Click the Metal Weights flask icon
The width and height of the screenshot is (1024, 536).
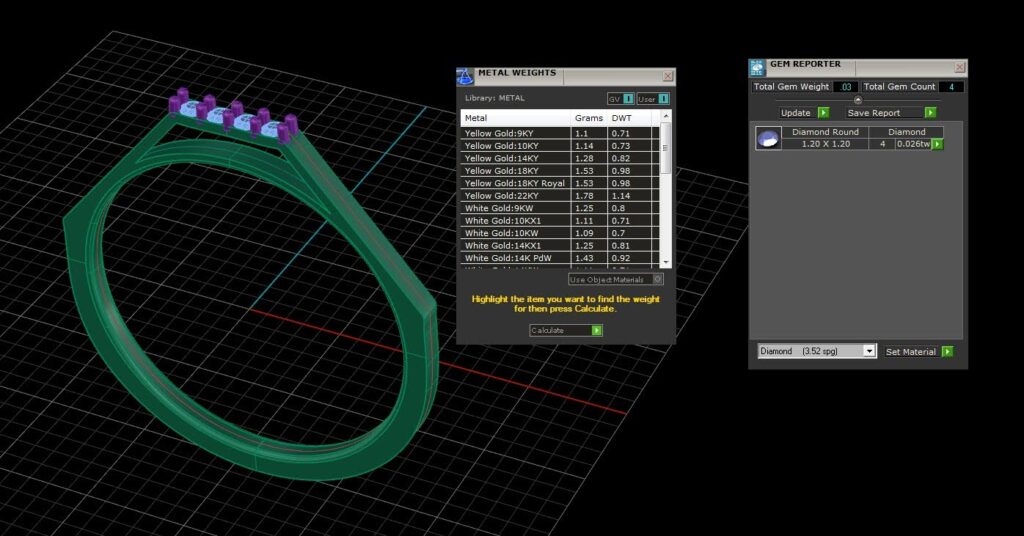[x=465, y=76]
